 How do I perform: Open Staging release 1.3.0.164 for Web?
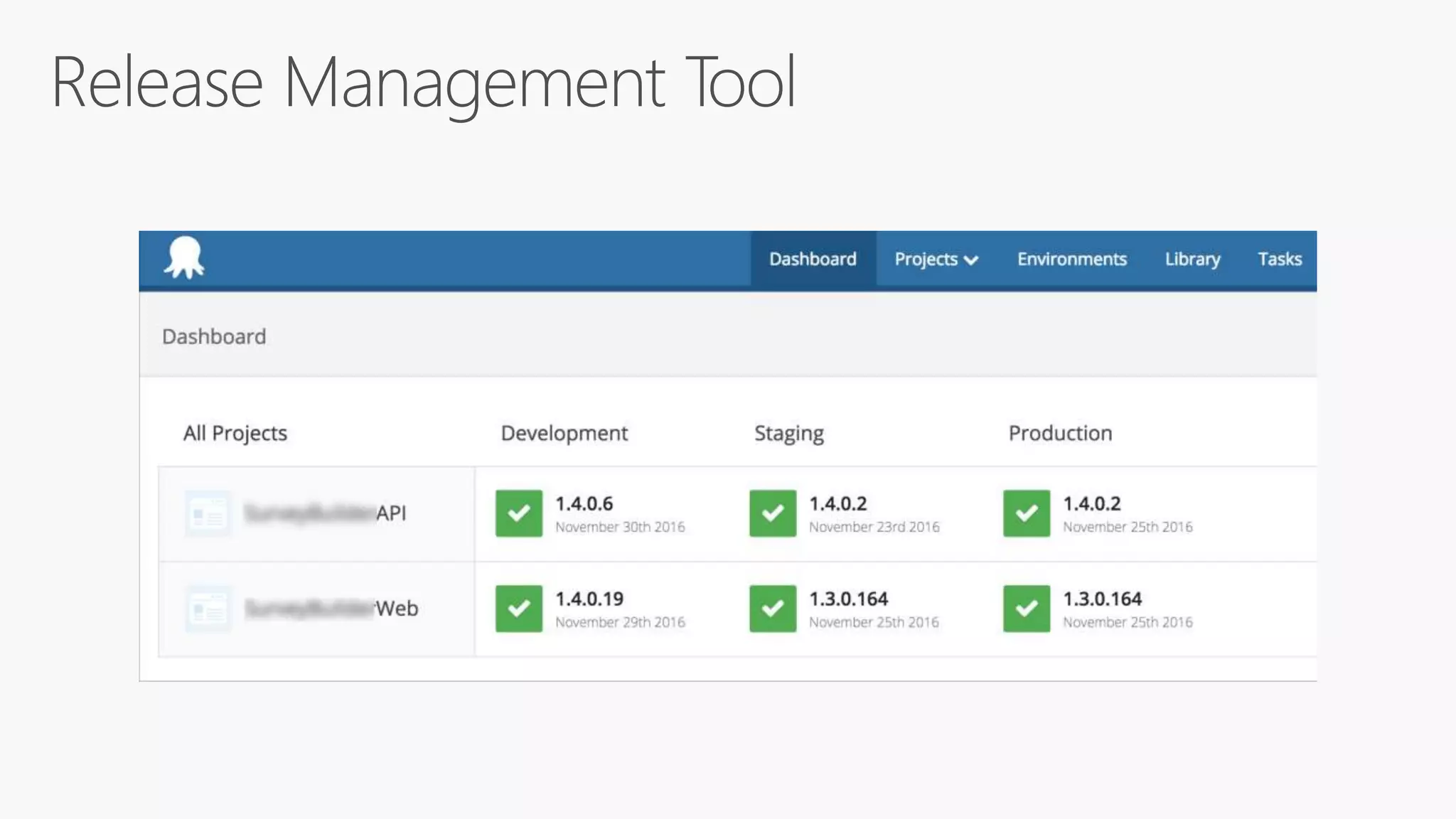[x=848, y=599]
